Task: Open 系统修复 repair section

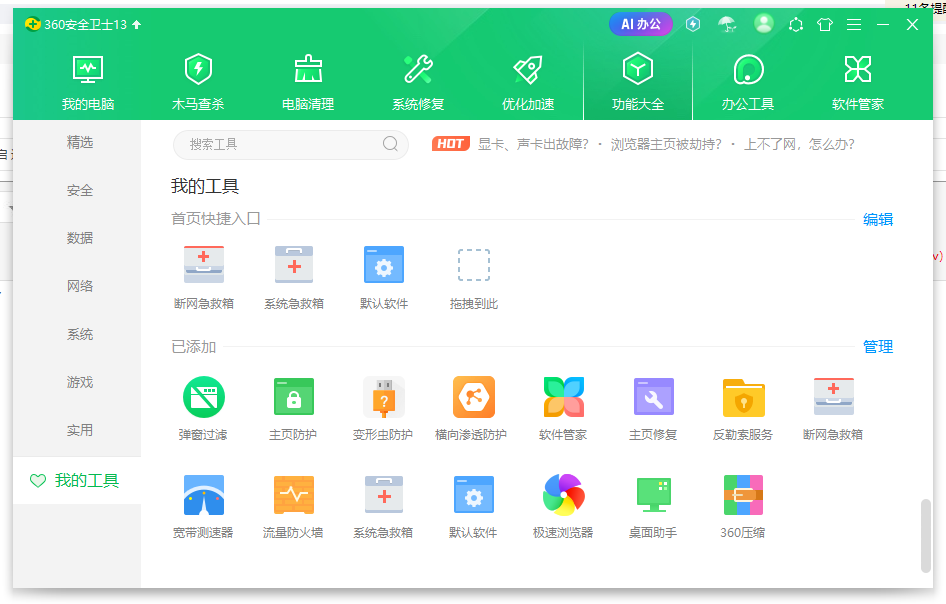Action: 418,83
